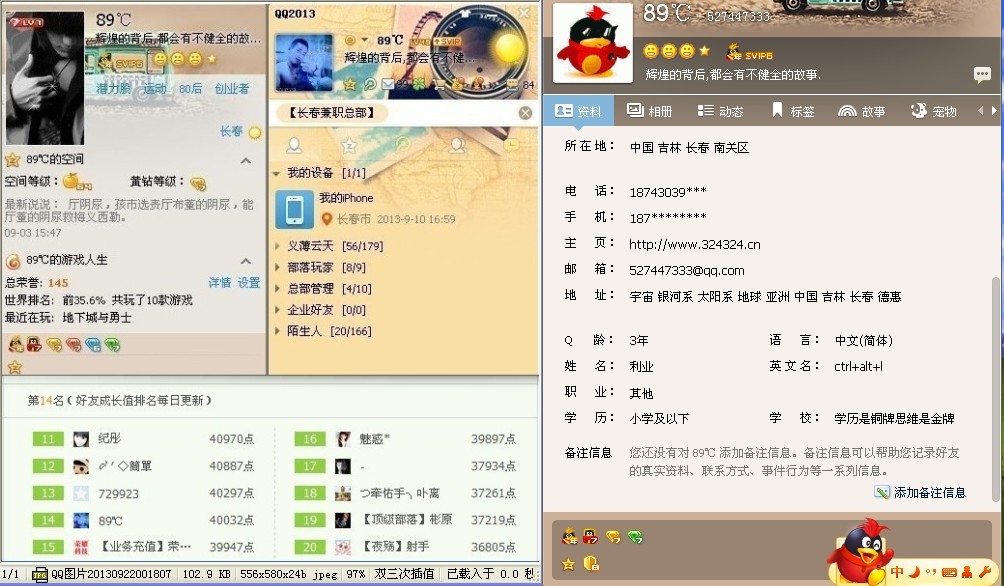Click the red diamond service icon in info card
The height and width of the screenshot is (586, 1004).
tap(74, 346)
